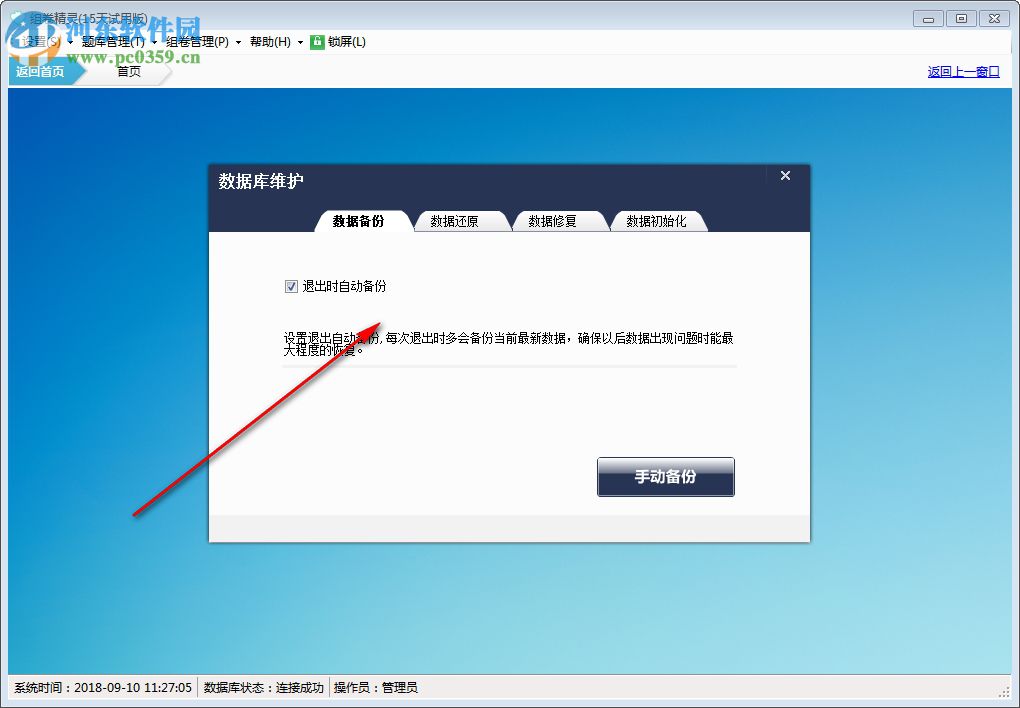Click the green lock icon for 锁屏 (lock screen)
This screenshot has width=1020, height=708.
(317, 42)
